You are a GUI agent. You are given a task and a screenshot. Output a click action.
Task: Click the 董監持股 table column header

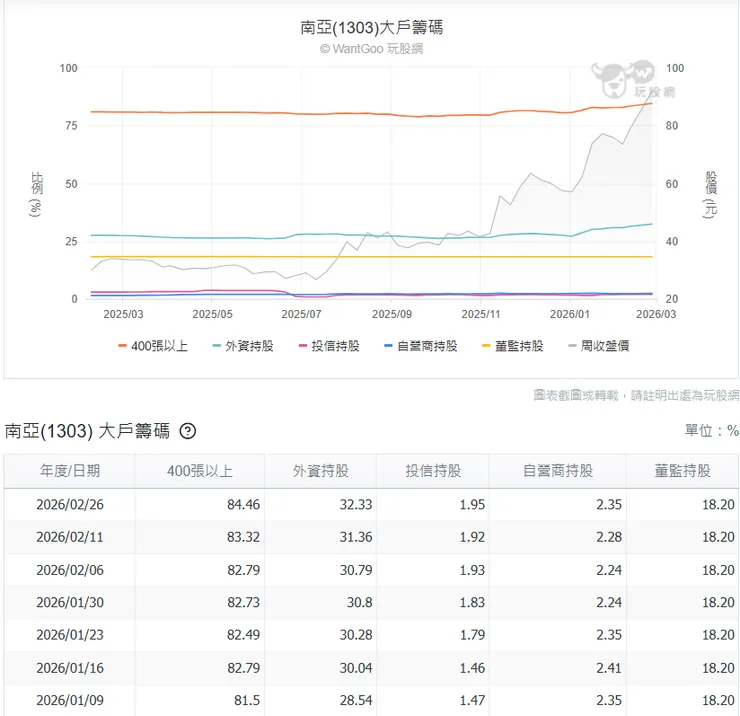pos(682,471)
